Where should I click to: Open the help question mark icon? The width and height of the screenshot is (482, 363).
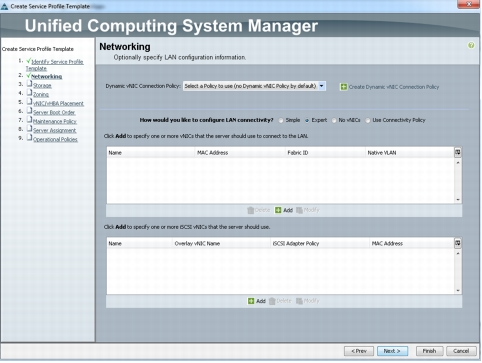471,45
